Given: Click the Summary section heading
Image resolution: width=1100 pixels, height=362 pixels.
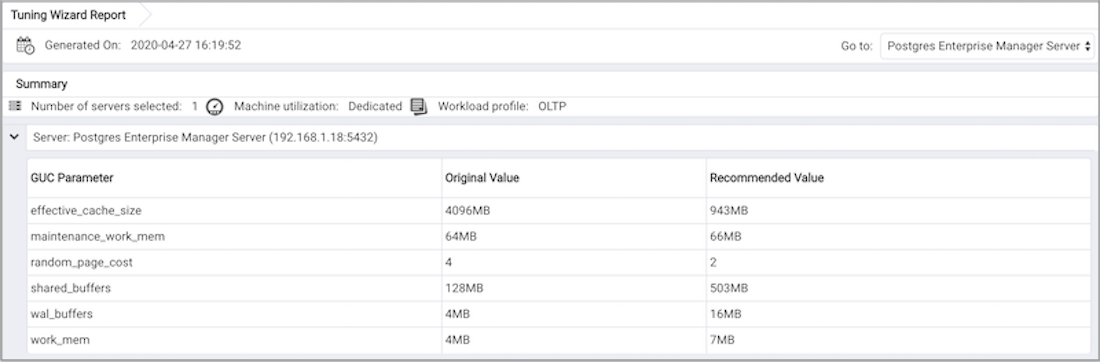Looking at the screenshot, I should point(41,84).
